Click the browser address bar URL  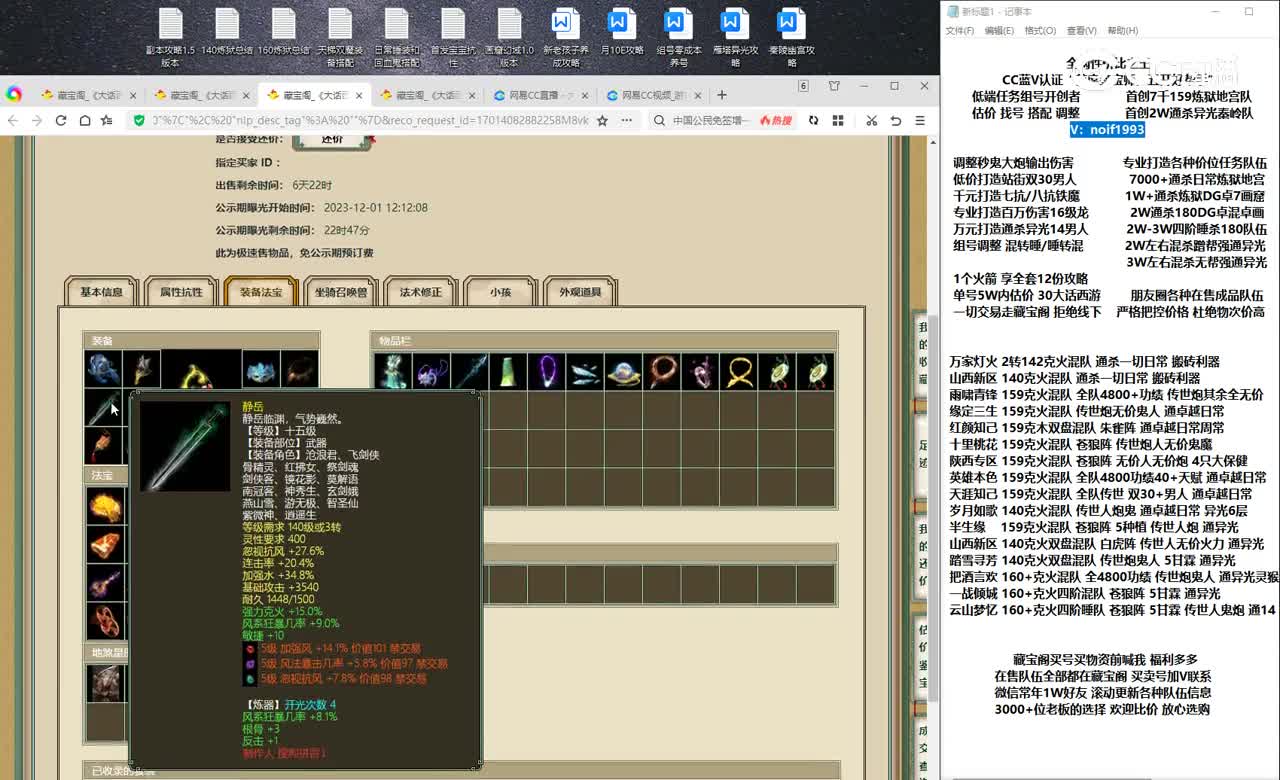coord(370,120)
